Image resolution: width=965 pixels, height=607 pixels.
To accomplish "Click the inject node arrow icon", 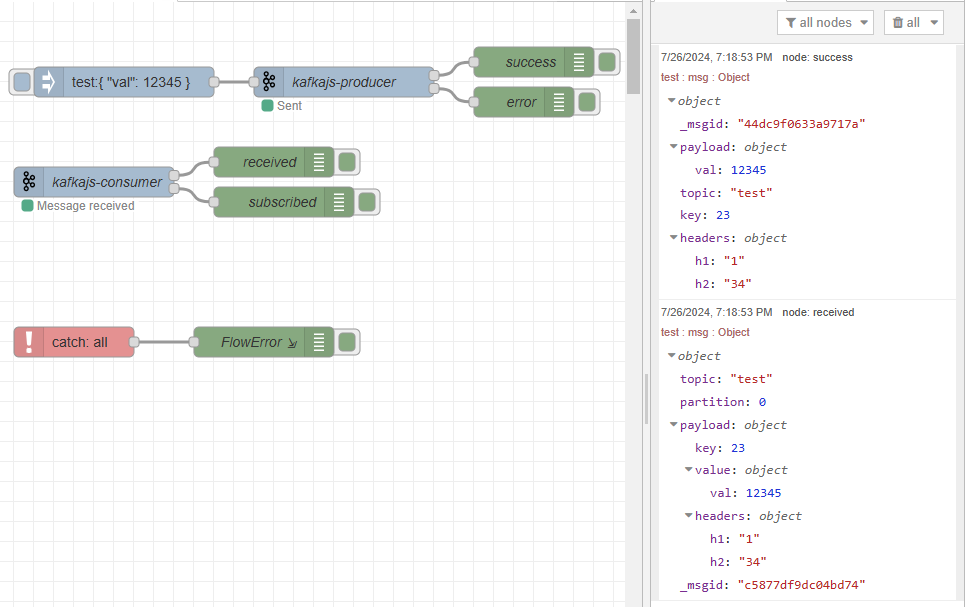I will [48, 82].
